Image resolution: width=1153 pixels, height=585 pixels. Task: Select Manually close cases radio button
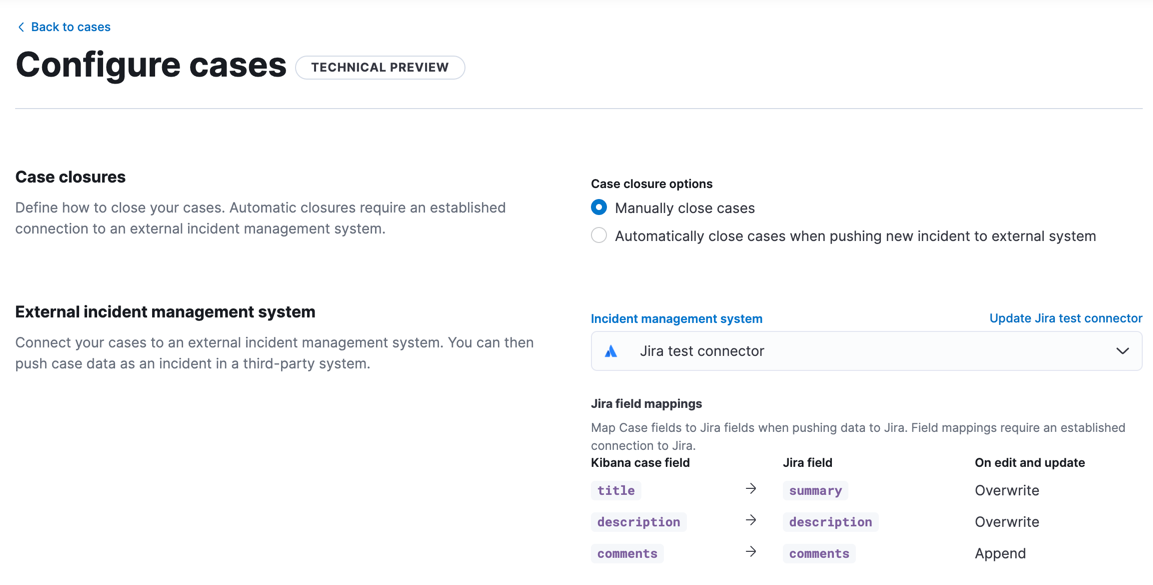[599, 208]
